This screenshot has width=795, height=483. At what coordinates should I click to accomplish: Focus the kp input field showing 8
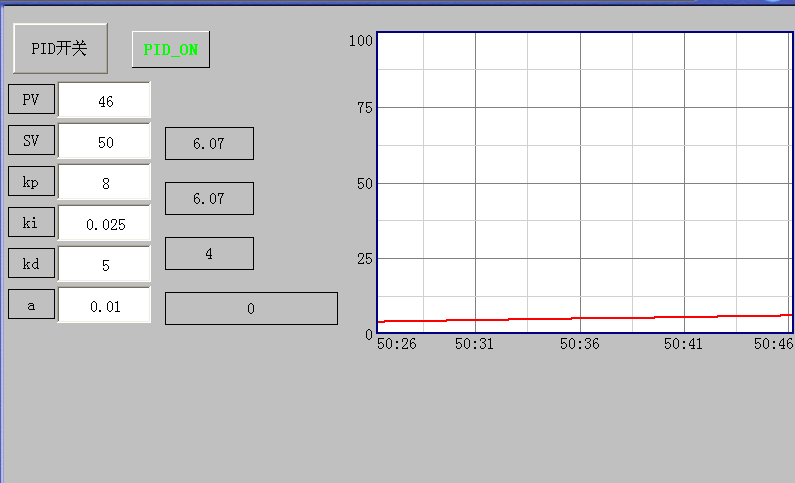point(105,183)
